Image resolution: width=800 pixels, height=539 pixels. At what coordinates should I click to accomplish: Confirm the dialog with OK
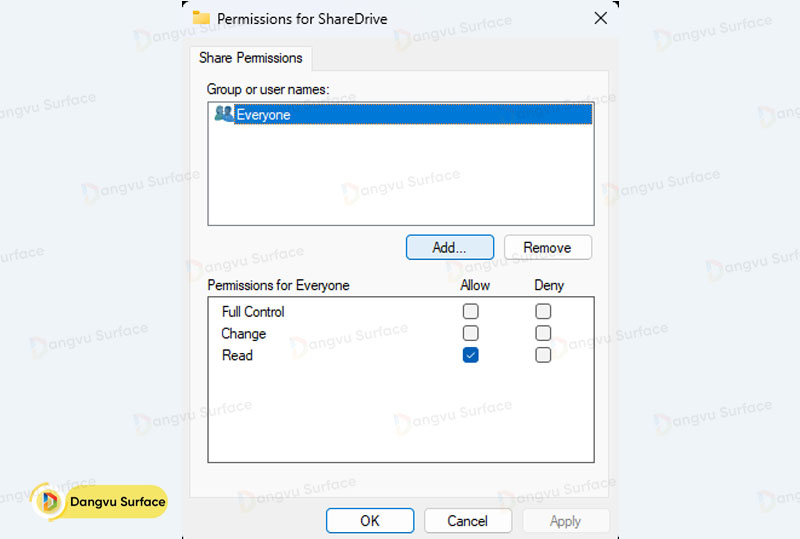tap(369, 520)
